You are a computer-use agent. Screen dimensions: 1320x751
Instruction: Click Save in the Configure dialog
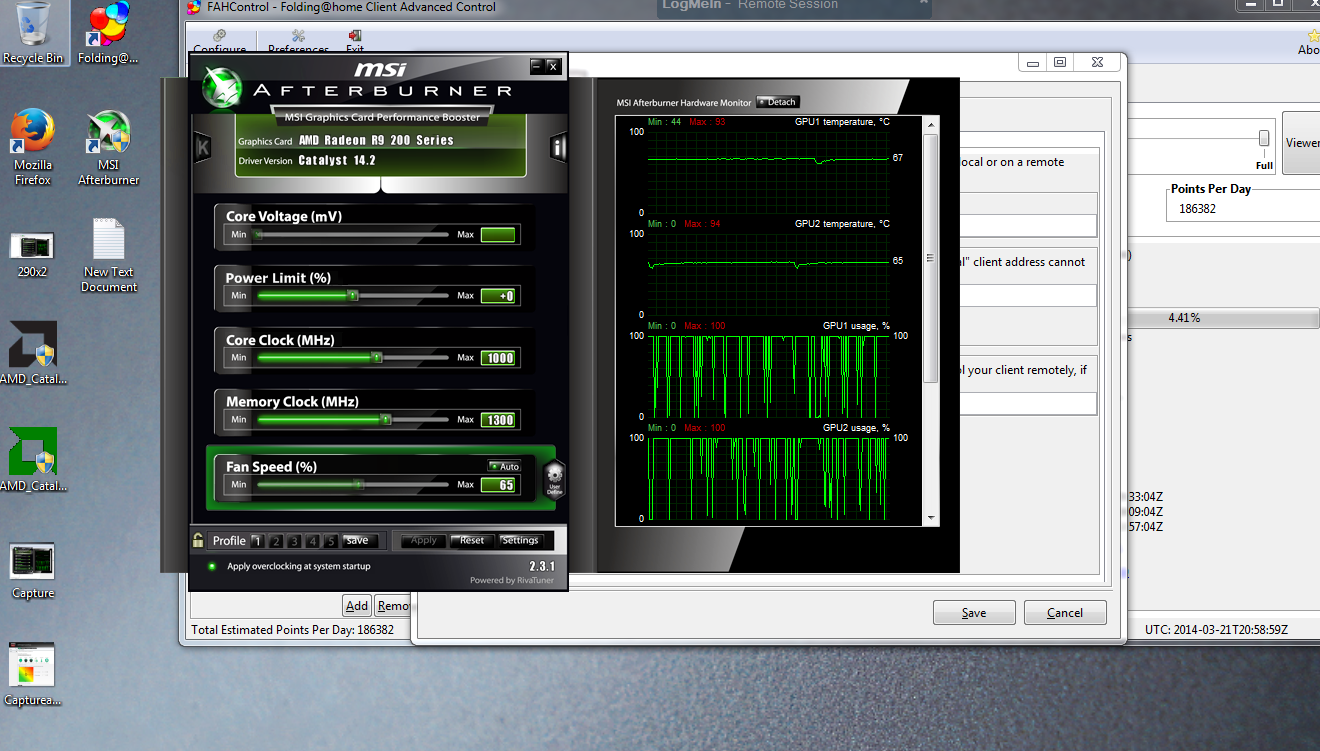[x=974, y=613]
